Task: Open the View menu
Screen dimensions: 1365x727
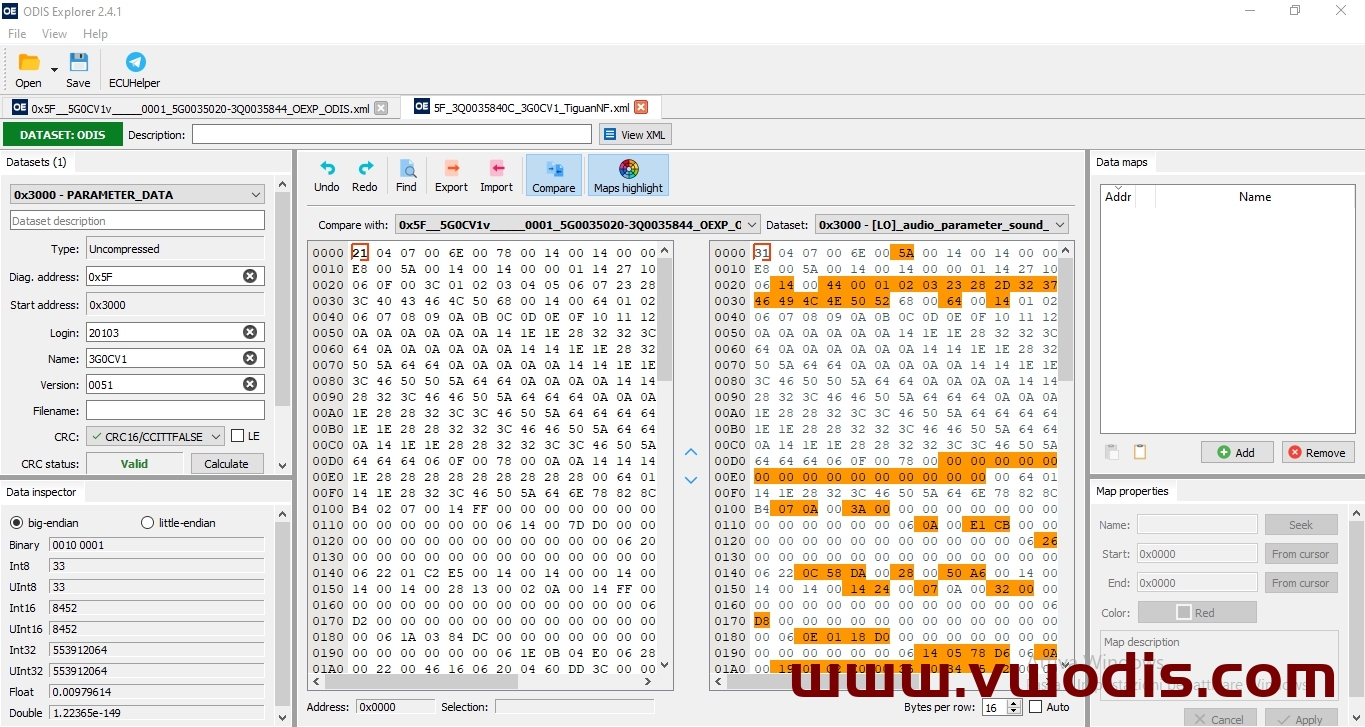Action: click(54, 33)
